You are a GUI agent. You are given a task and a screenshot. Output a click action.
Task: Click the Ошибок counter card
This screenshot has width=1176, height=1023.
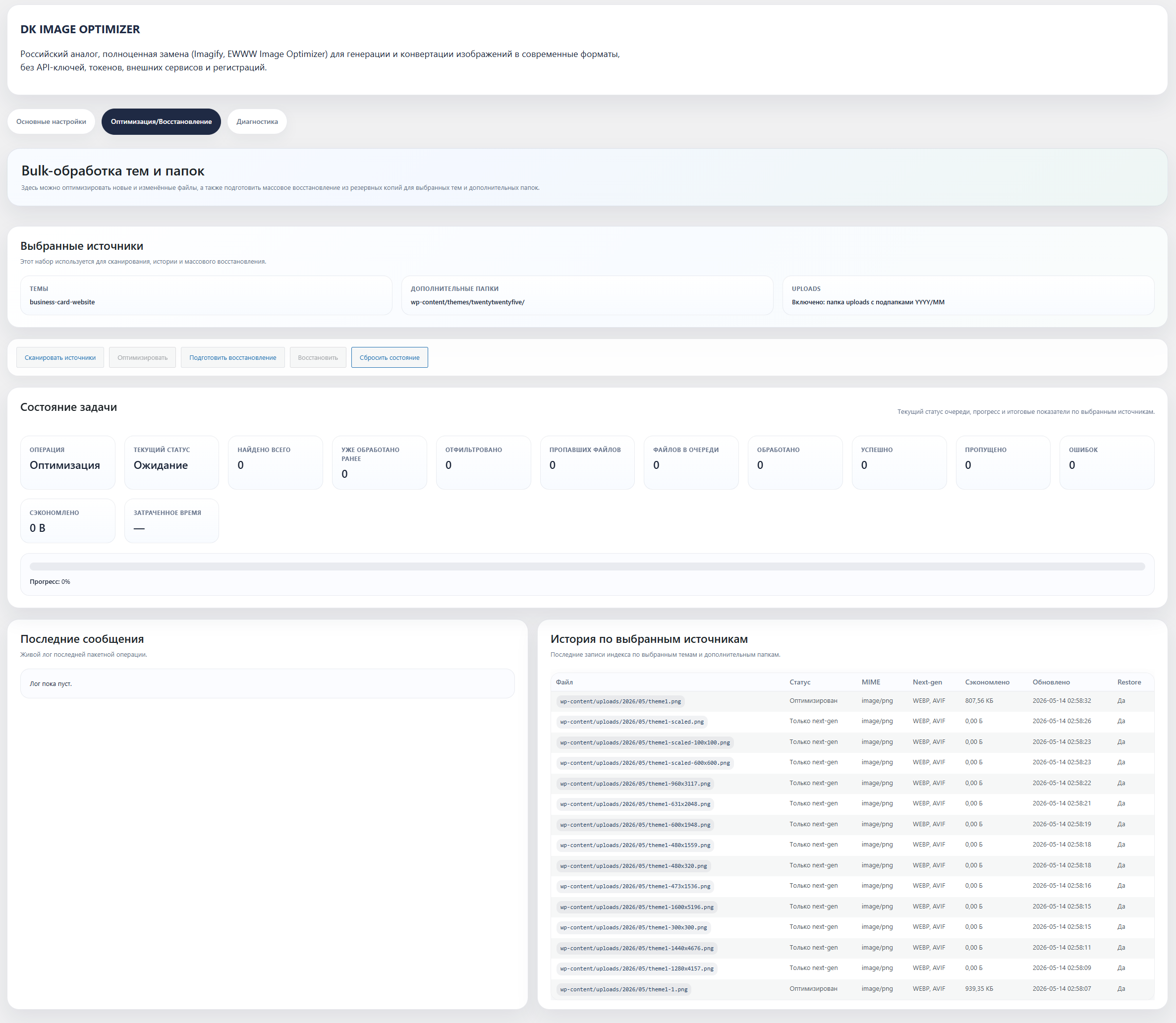[1106, 462]
